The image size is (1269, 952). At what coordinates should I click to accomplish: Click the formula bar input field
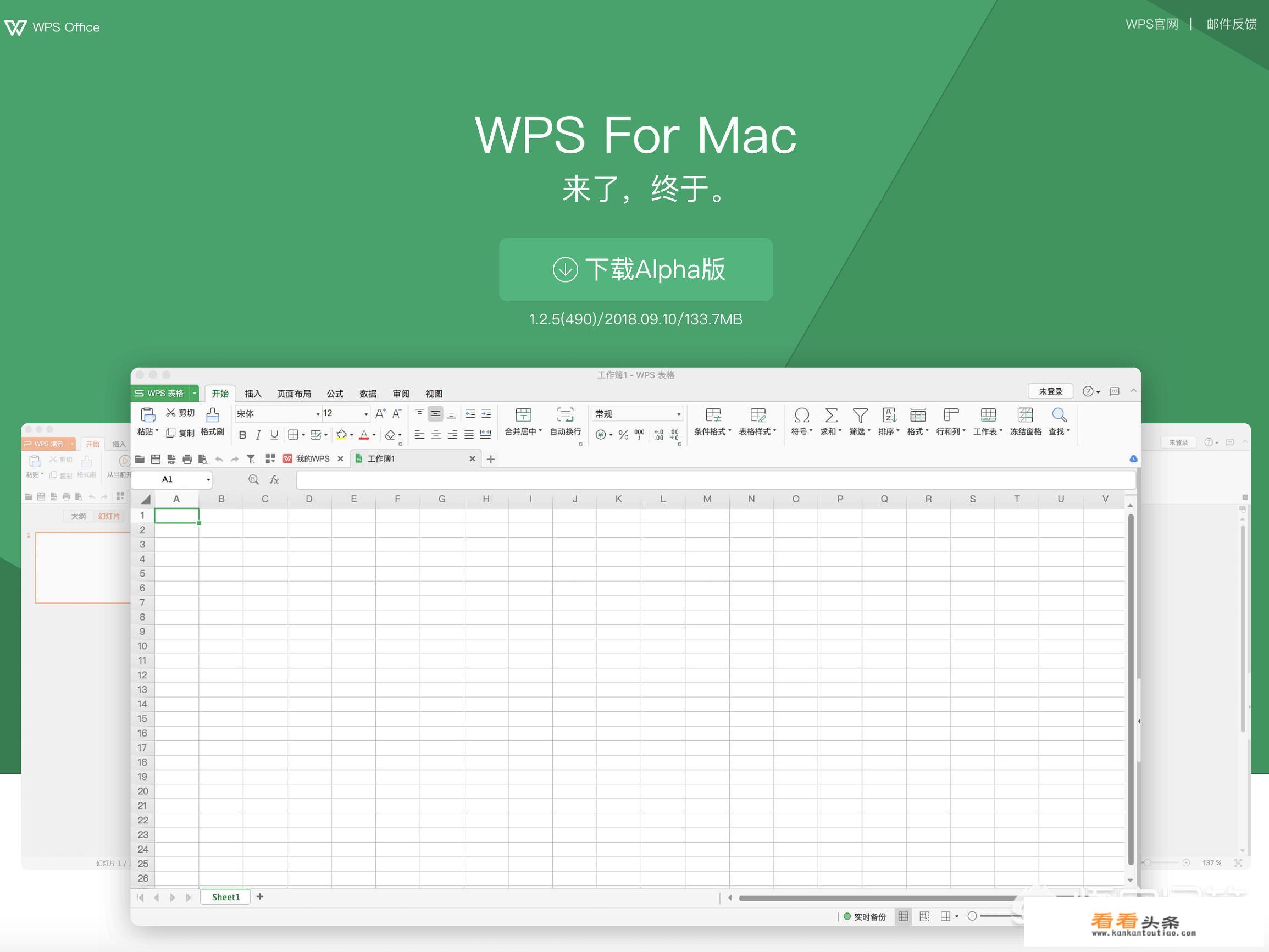716,480
